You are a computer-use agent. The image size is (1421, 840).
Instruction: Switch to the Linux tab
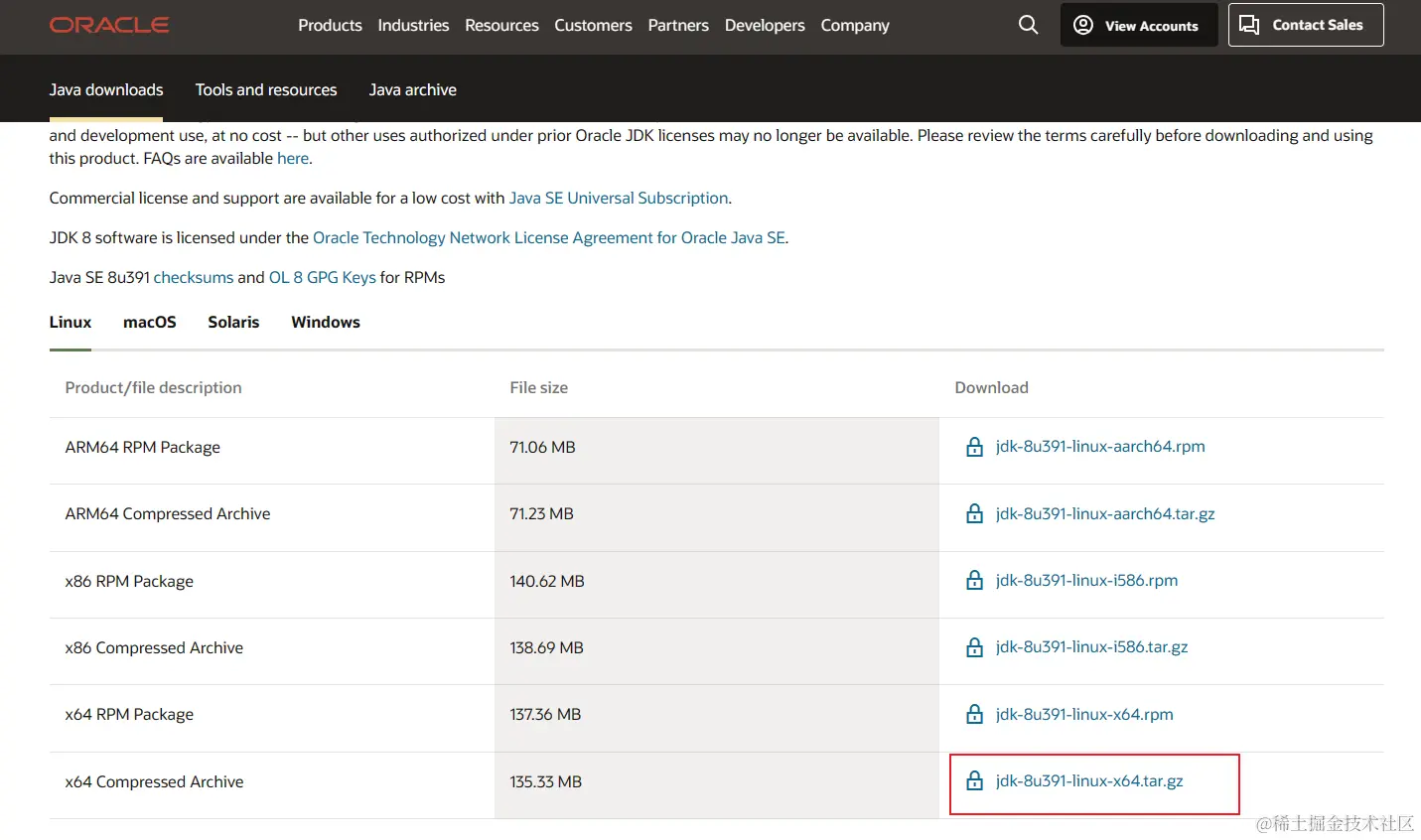coord(71,322)
